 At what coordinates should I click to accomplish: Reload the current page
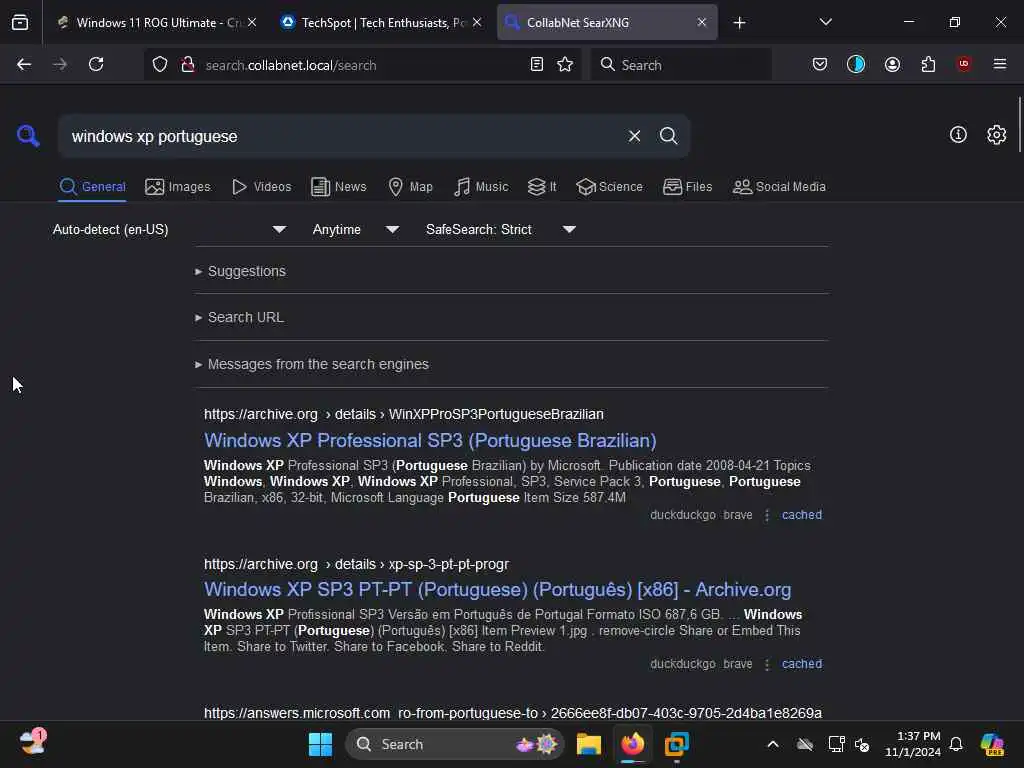tap(96, 64)
